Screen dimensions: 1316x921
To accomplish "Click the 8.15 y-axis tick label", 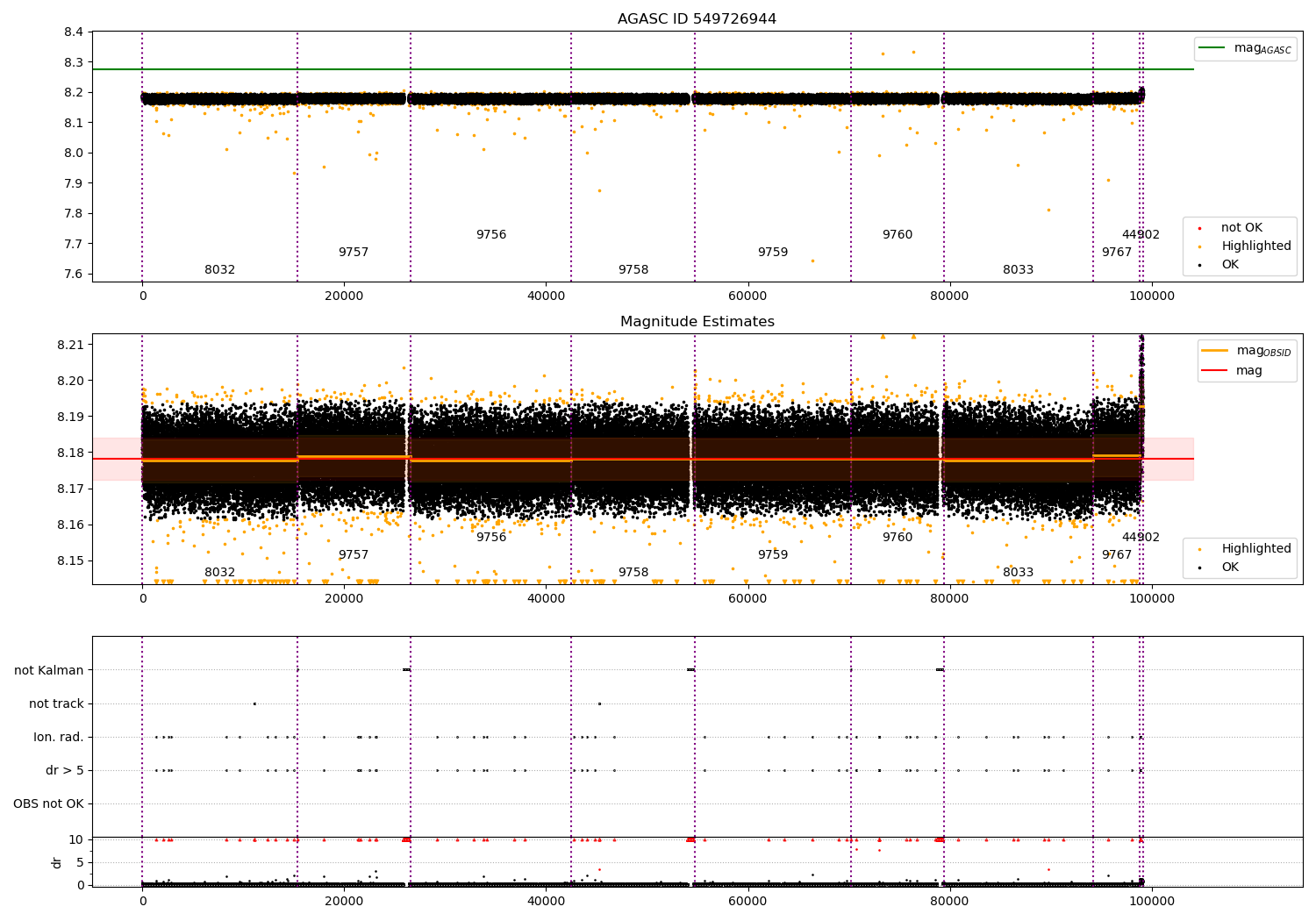I will [x=71, y=561].
